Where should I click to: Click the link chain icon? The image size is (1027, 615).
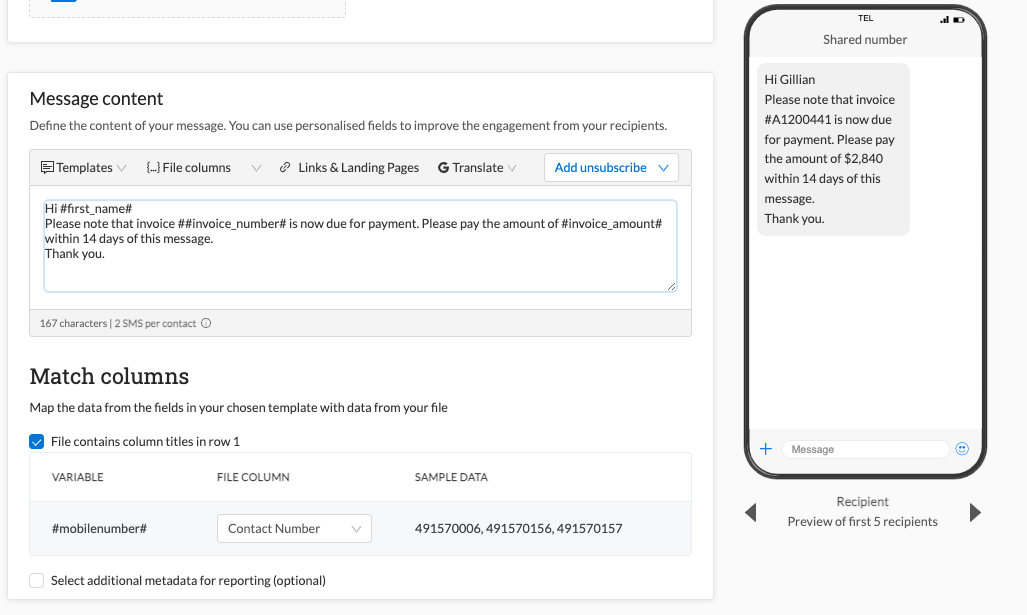click(285, 168)
